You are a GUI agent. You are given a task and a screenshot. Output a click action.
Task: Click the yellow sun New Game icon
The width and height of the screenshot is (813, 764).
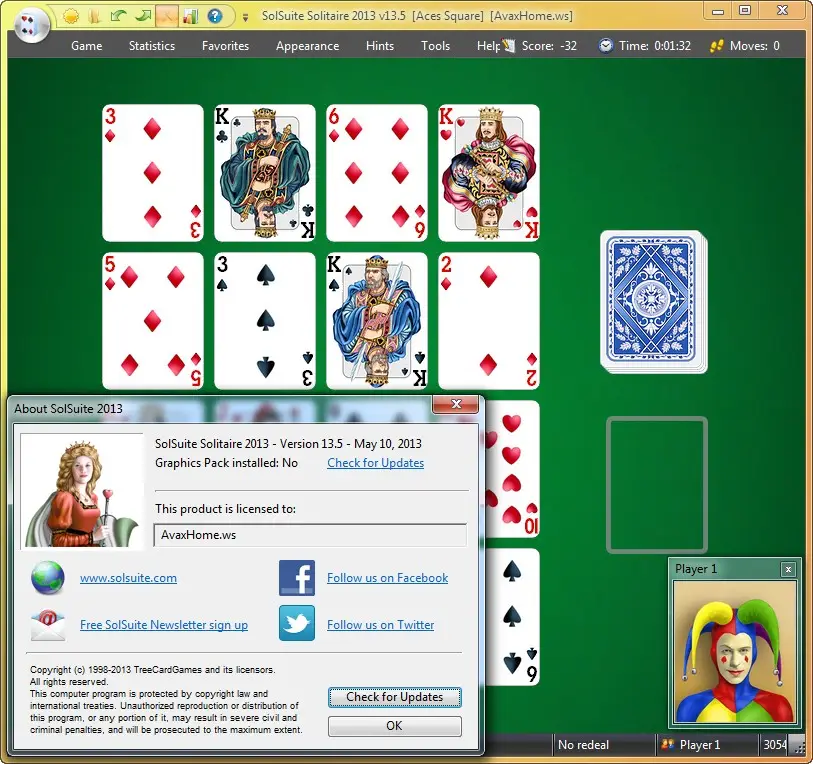click(71, 16)
